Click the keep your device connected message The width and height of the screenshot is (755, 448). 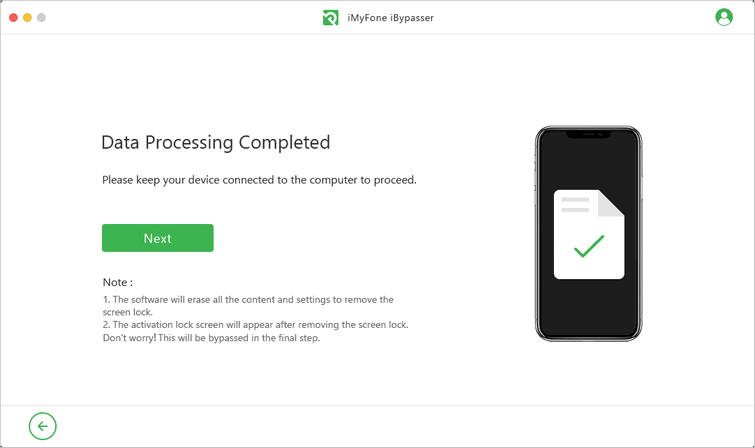259,180
